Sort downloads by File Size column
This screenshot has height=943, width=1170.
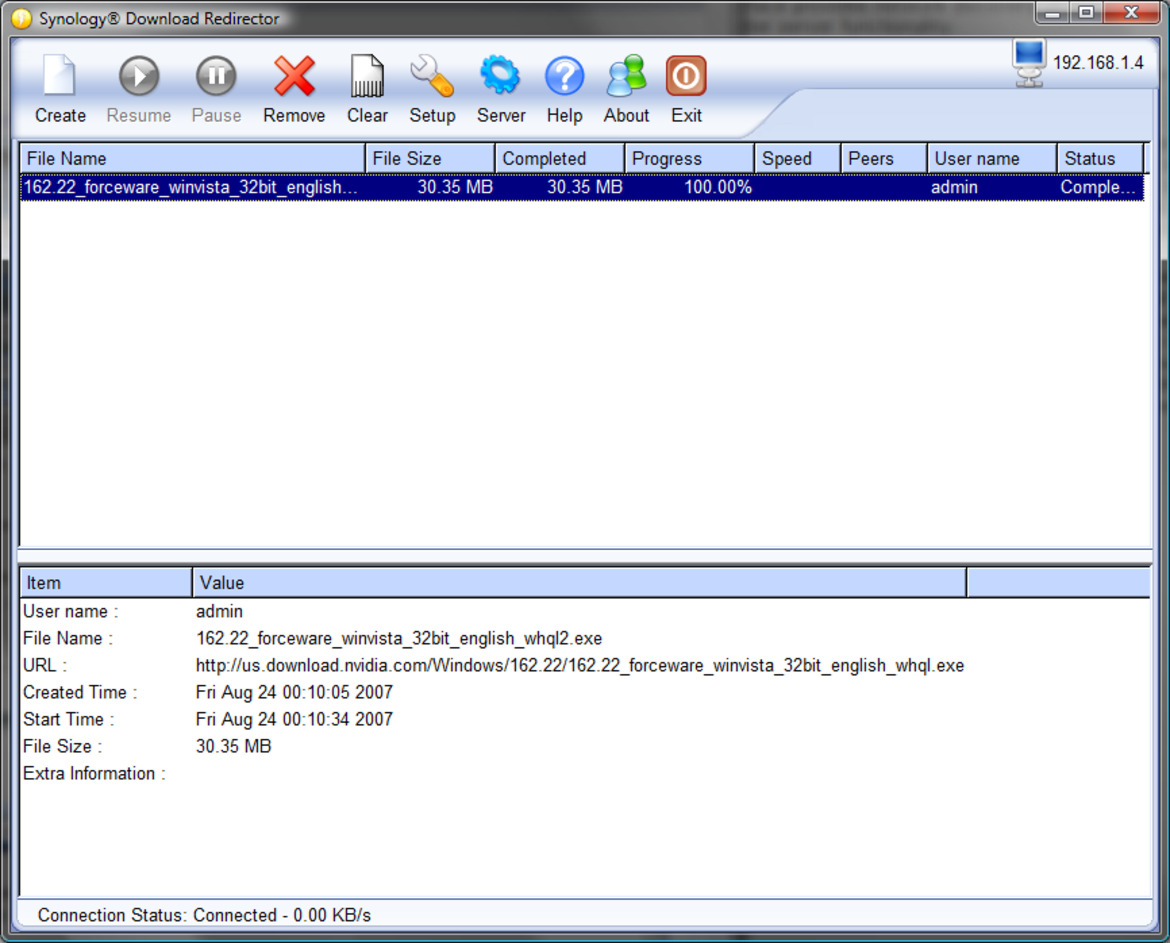(x=430, y=158)
